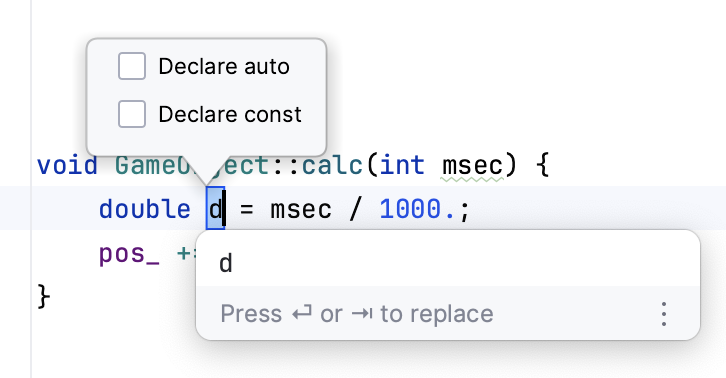Click the 'void' return type keyword
This screenshot has height=378, width=726.
click(x=68, y=165)
